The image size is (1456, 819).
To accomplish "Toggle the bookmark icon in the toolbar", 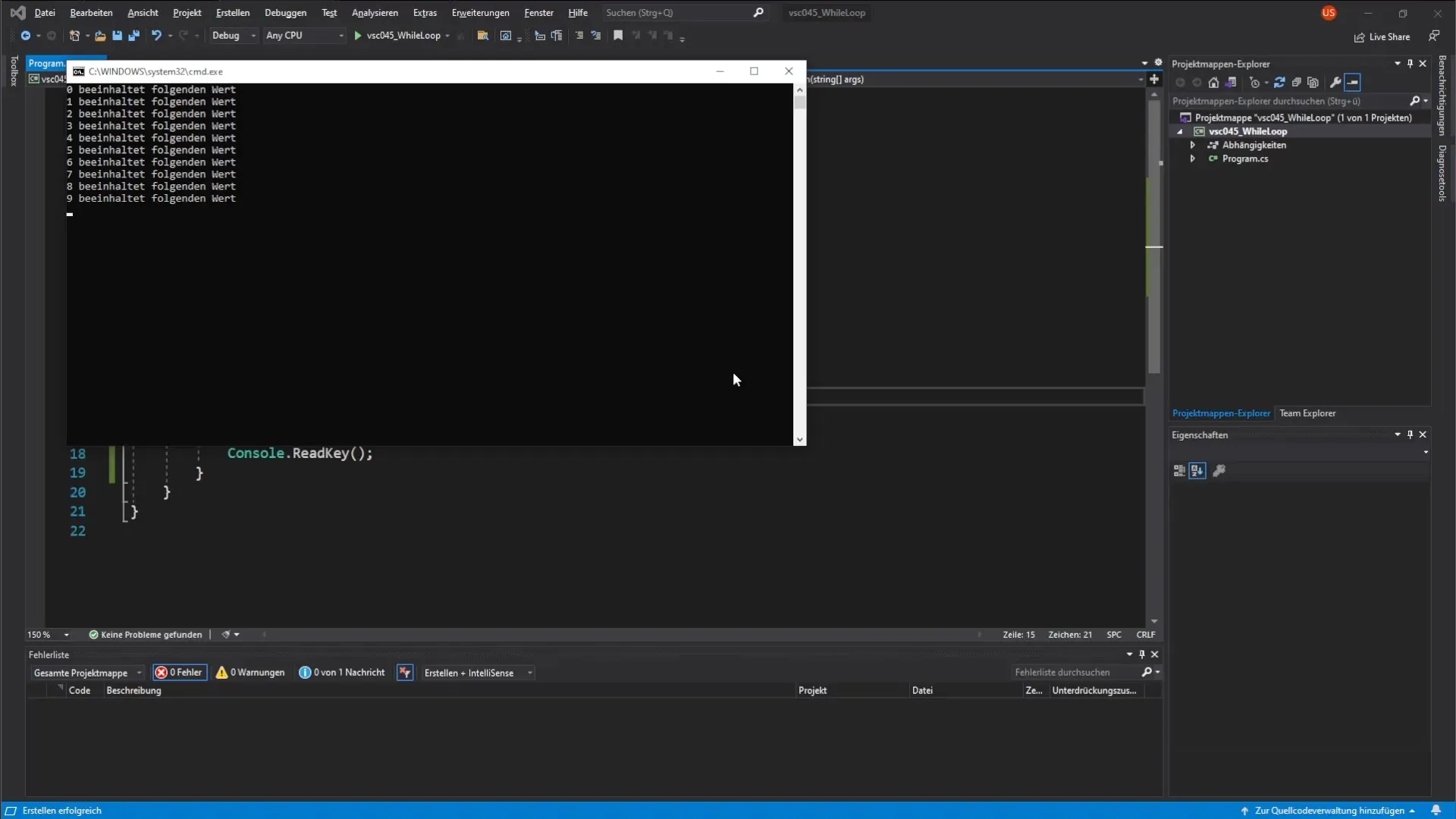I will (x=618, y=36).
